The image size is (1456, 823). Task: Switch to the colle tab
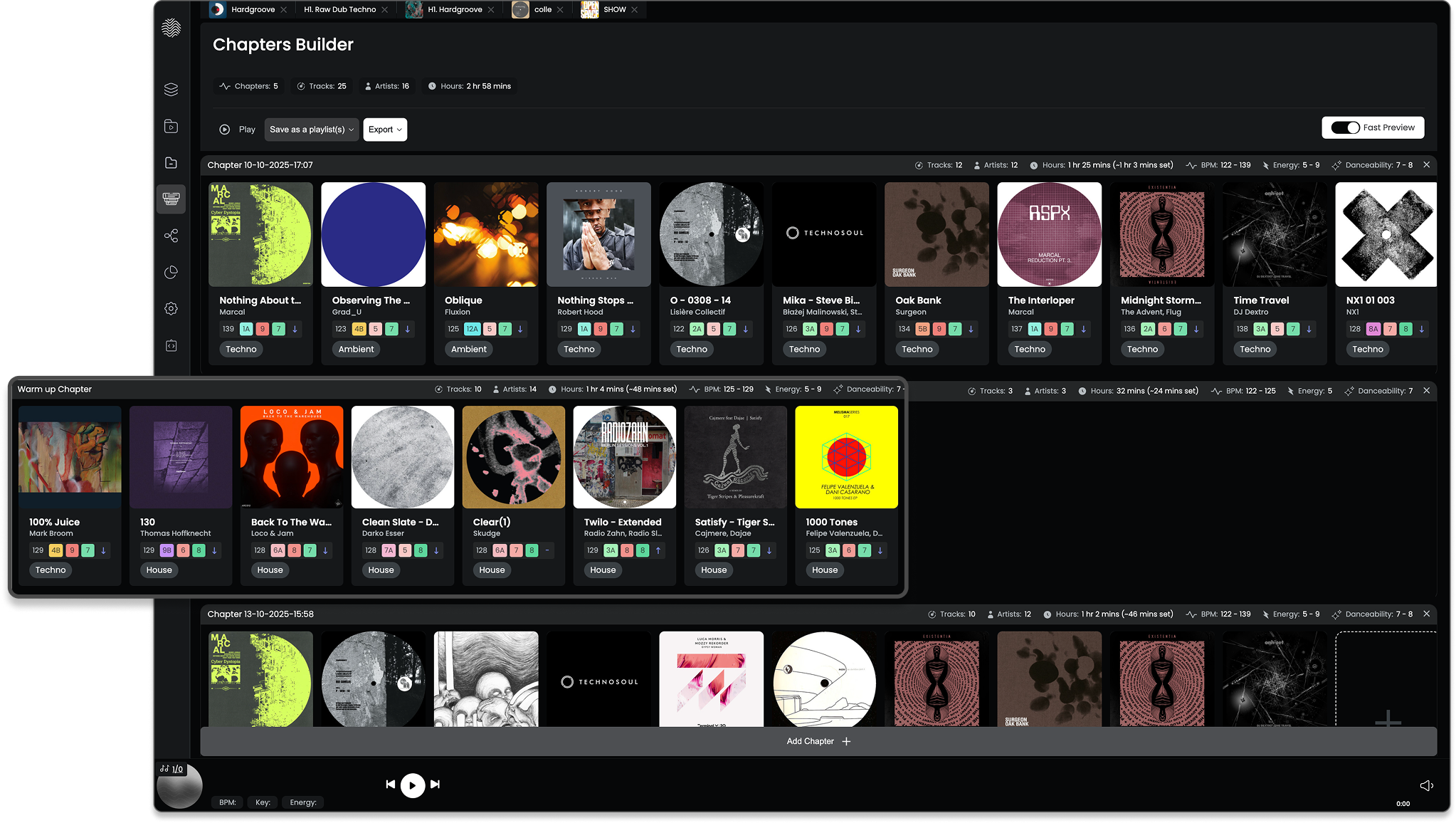point(542,9)
